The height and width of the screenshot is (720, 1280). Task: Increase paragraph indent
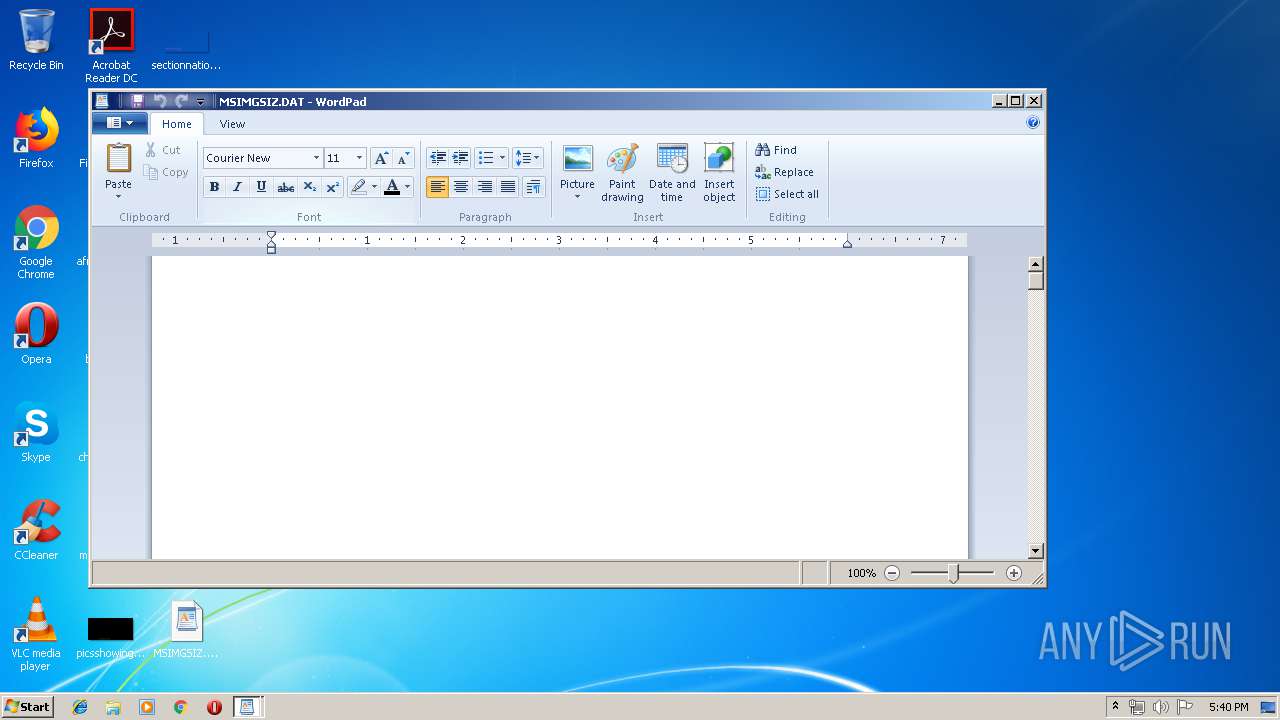[460, 158]
